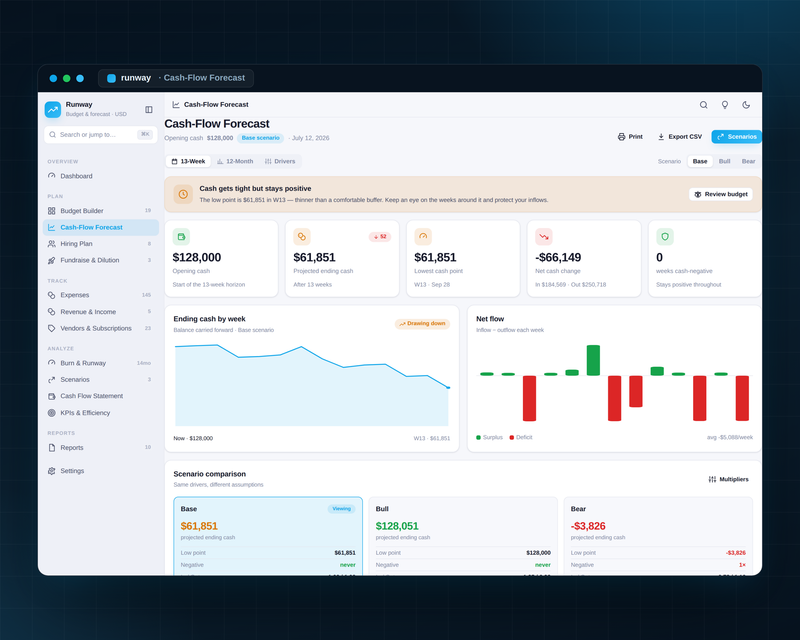Focus the Search or jump to field
Image resolution: width=800 pixels, height=640 pixels.
[101, 135]
